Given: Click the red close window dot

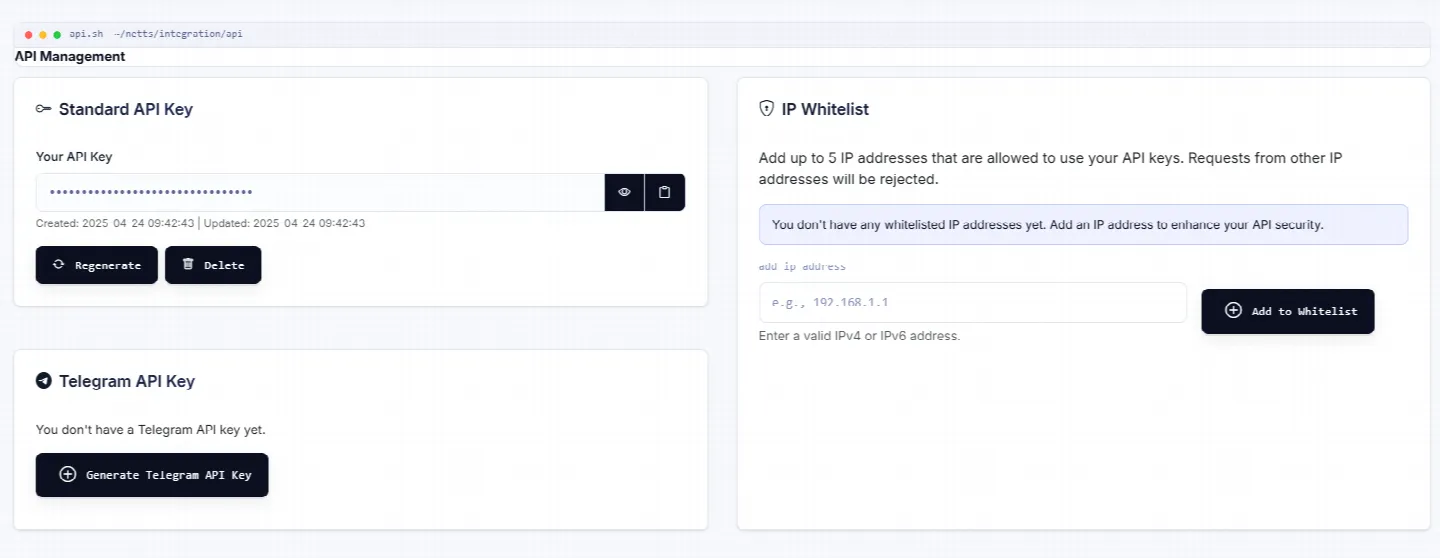Looking at the screenshot, I should tap(29, 34).
